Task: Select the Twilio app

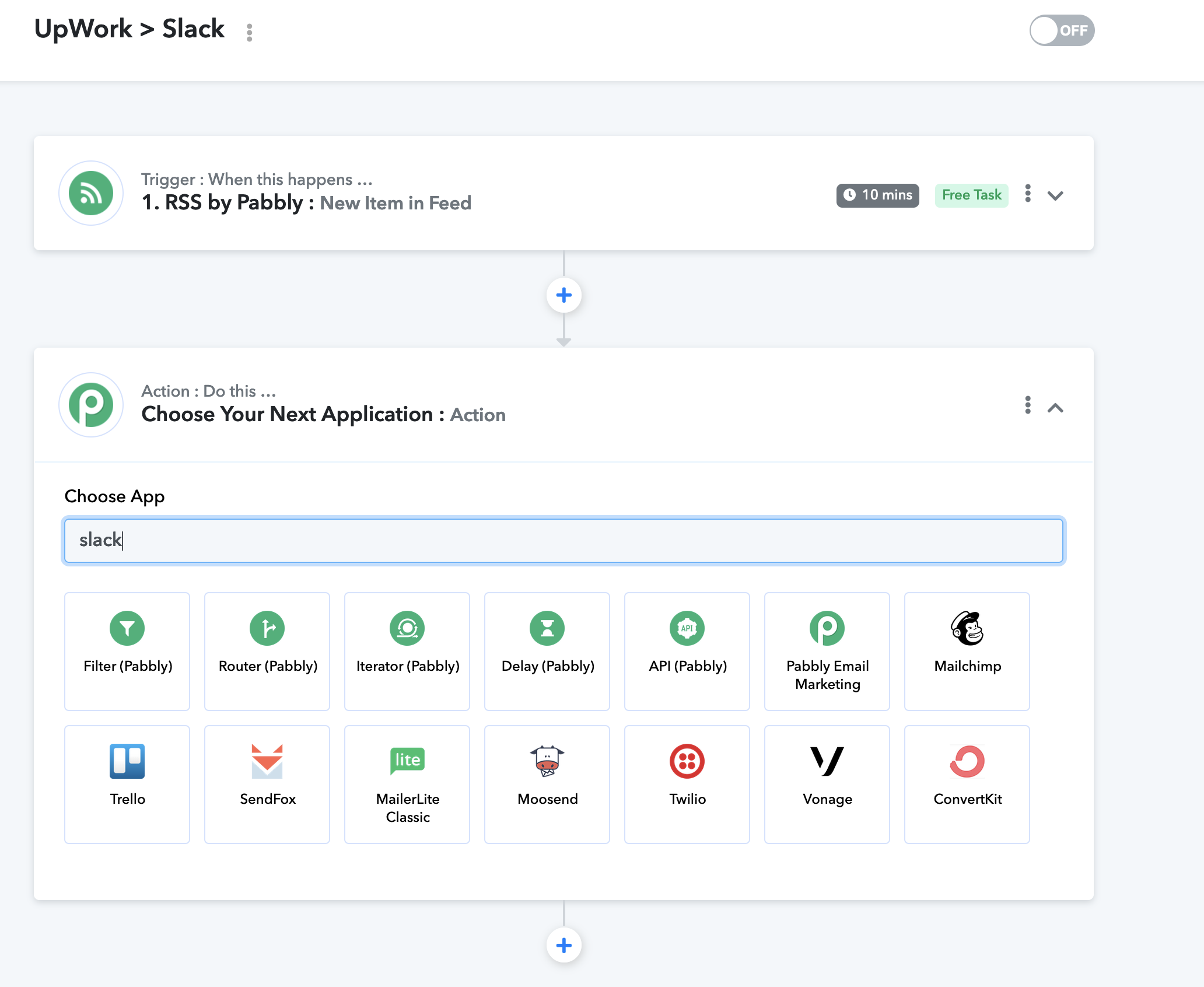Action: (687, 785)
